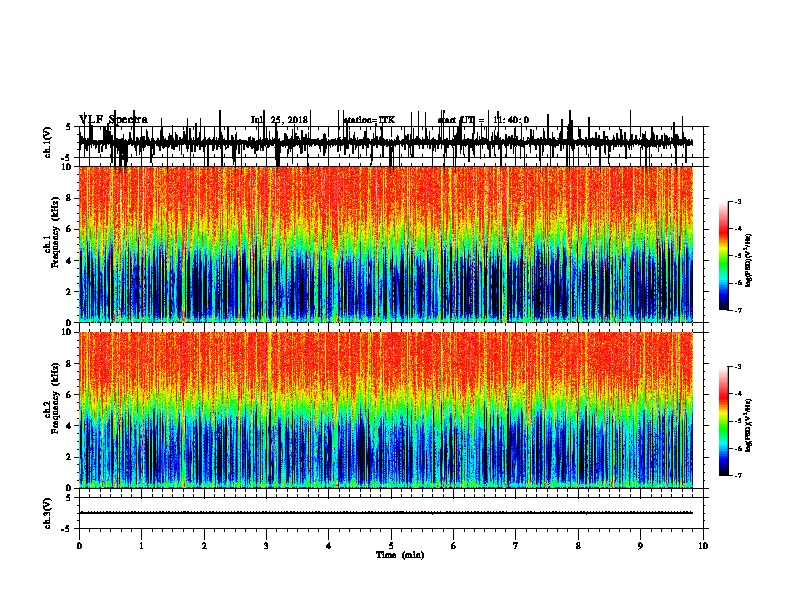Click the log(PSD) label beside ch.1 color bar
The image size is (792, 612).
coord(748,260)
